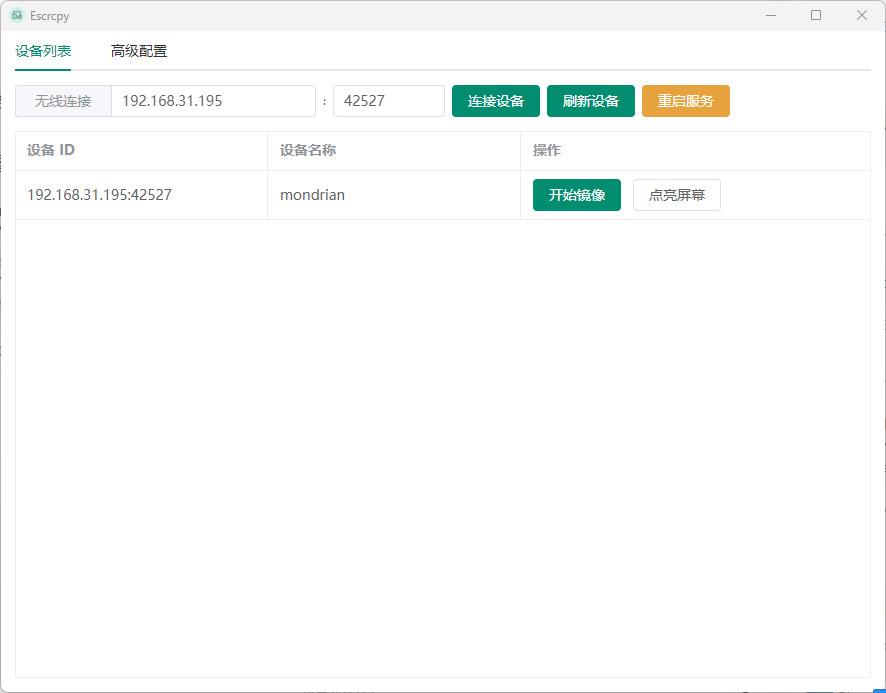This screenshot has width=886, height=693.
Task: Click 刷新设备 to refresh devices
Action: pyautogui.click(x=590, y=101)
